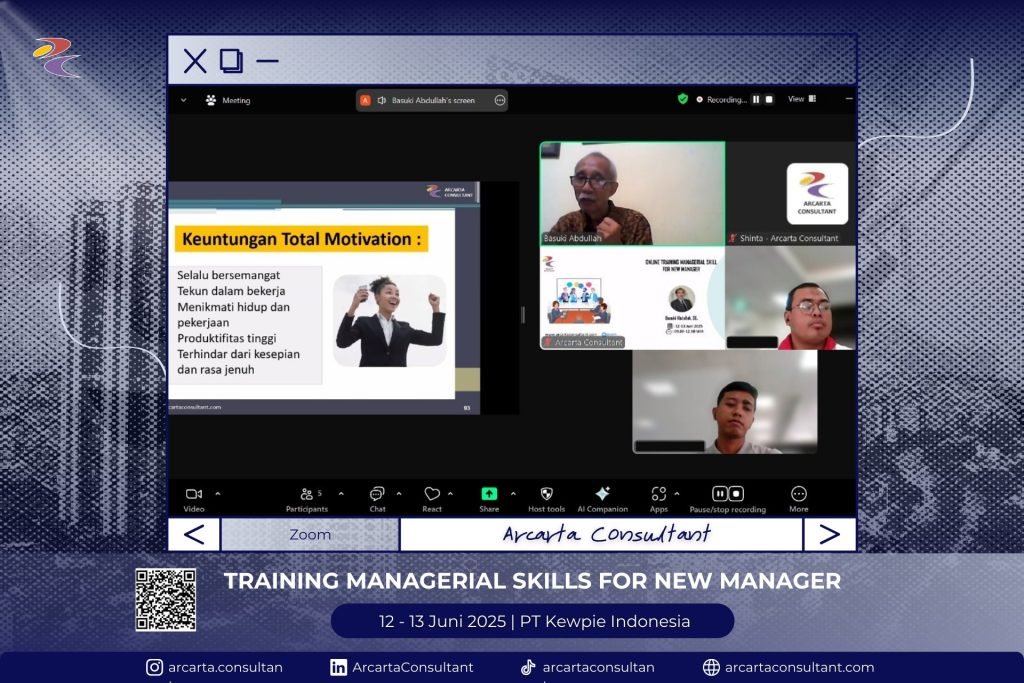Open the Meeting info menu
The width and height of the screenshot is (1024, 683).
tap(229, 101)
